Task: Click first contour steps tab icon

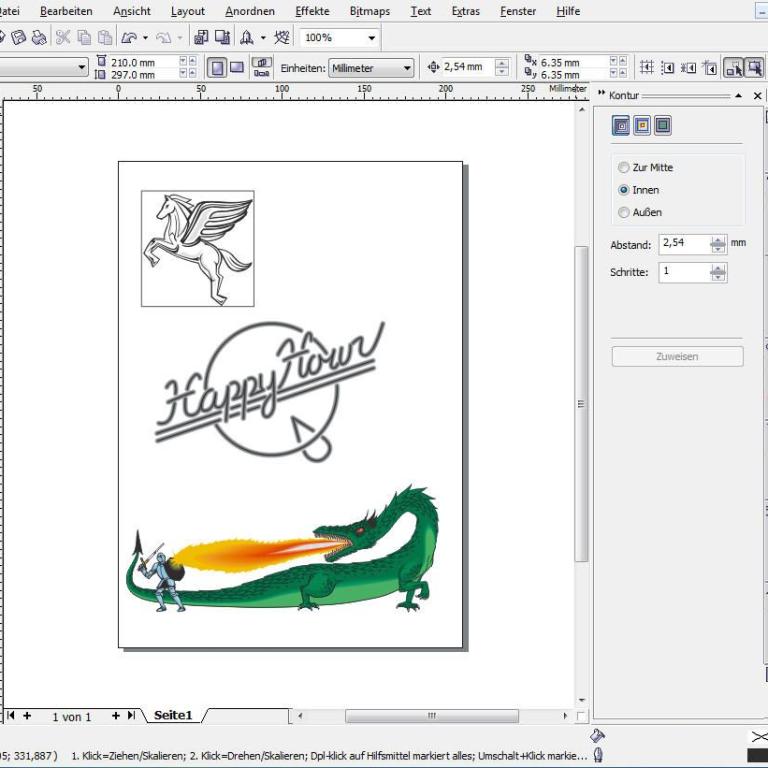Action: [x=621, y=126]
